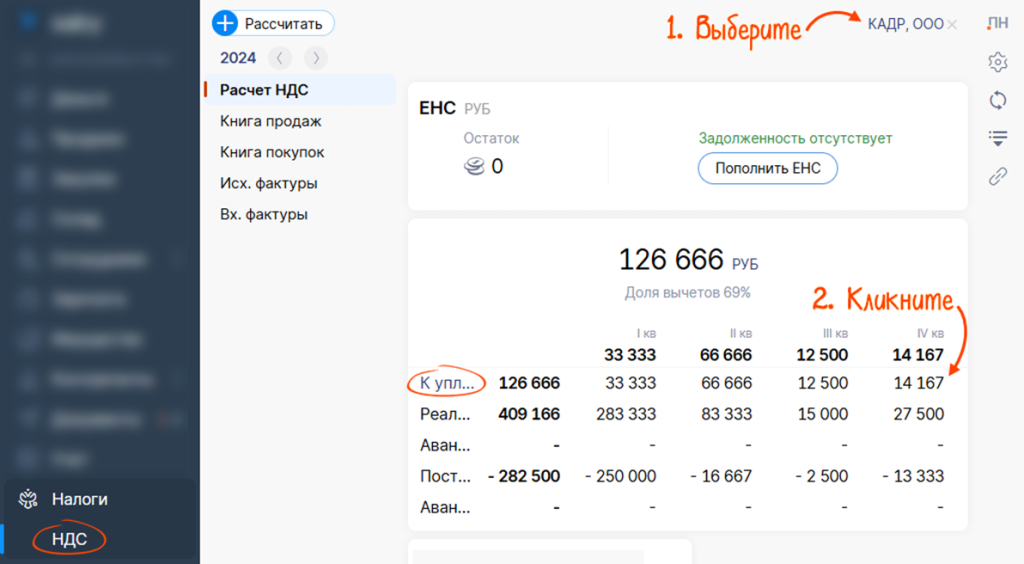This screenshot has width=1024, height=564.
Task: Click the filter lines icon
Action: (997, 138)
